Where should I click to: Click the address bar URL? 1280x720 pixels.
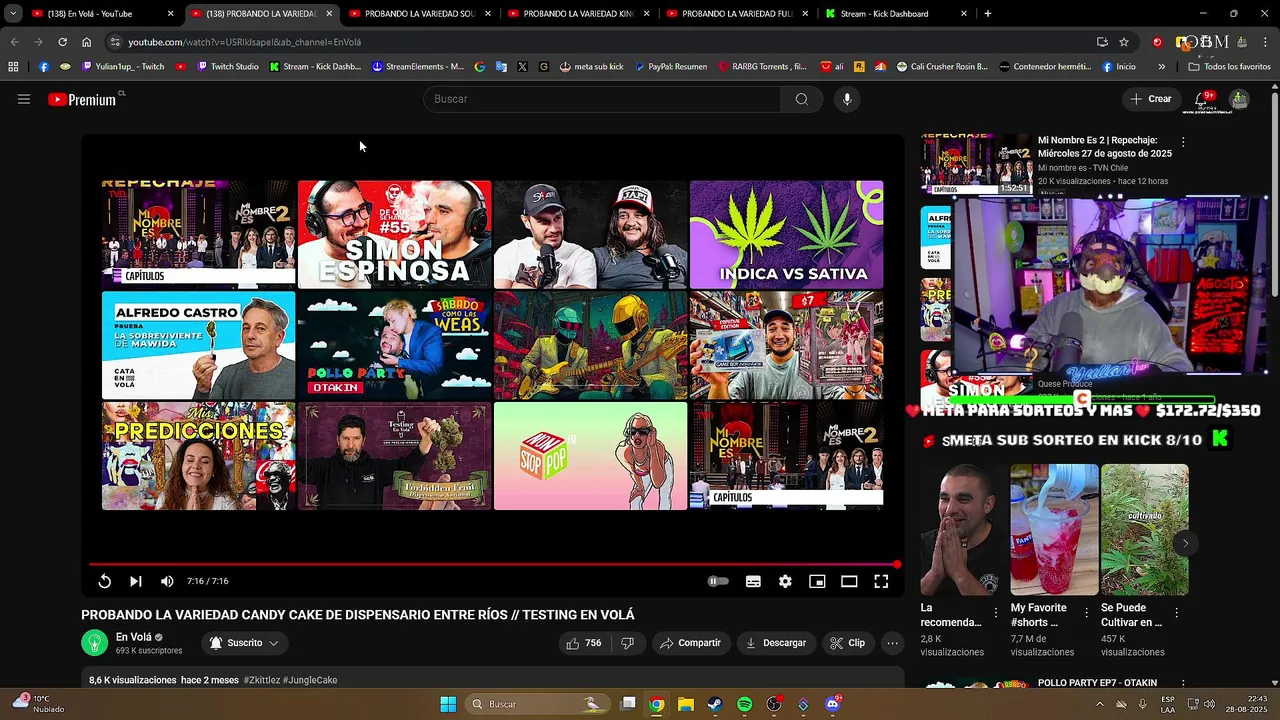(x=244, y=42)
